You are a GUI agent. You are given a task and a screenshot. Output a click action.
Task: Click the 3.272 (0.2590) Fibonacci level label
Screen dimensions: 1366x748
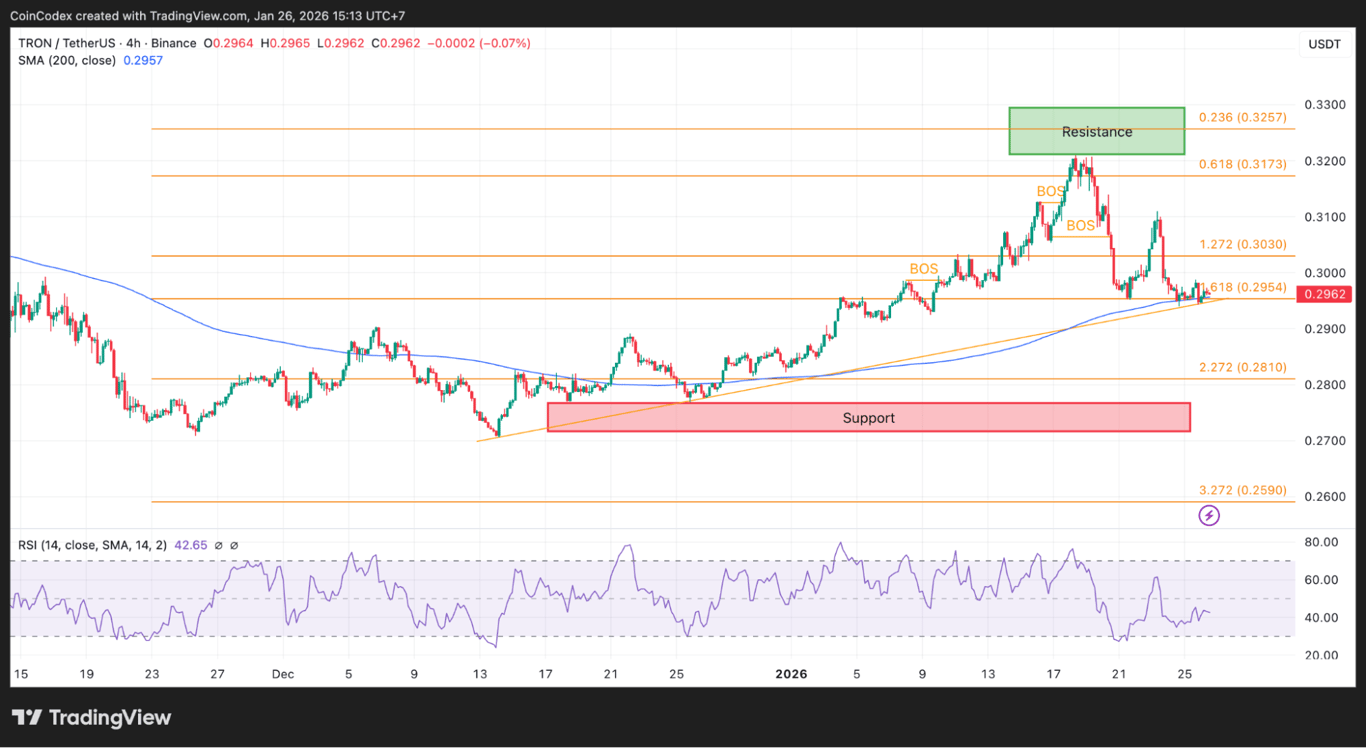(x=1240, y=490)
